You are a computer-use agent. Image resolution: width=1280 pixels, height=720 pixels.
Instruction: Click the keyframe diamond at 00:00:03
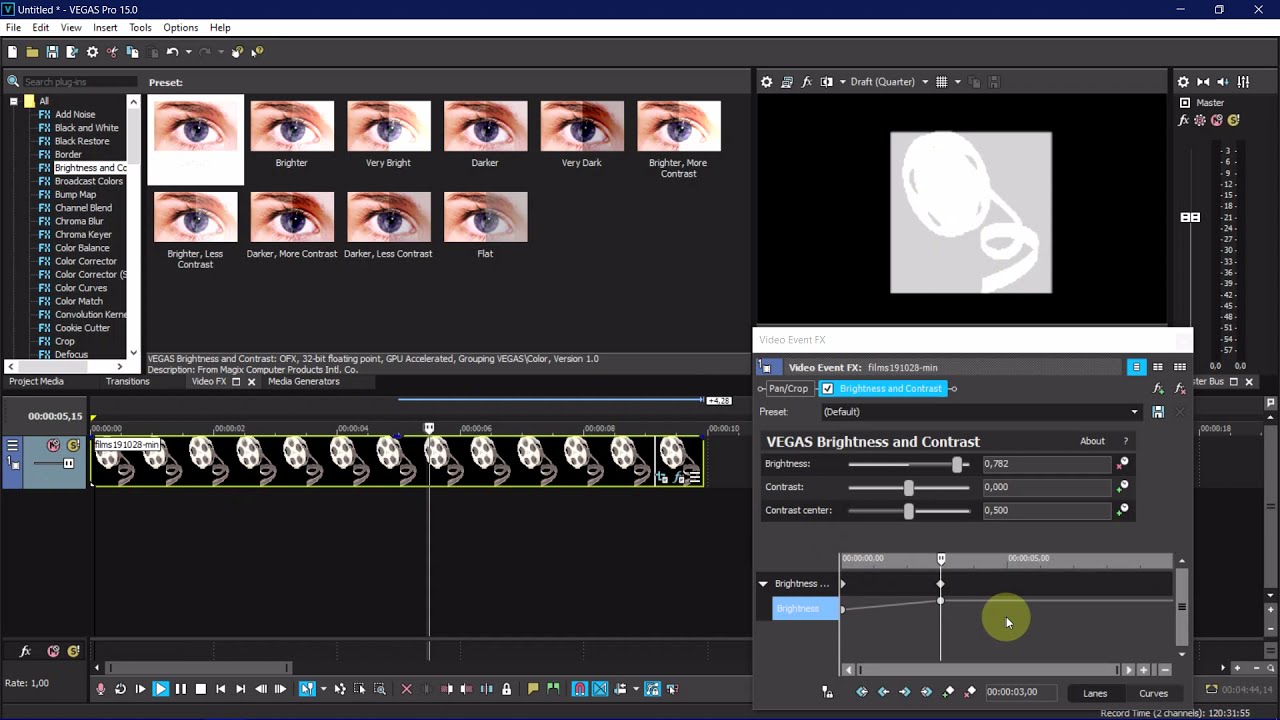(940, 584)
